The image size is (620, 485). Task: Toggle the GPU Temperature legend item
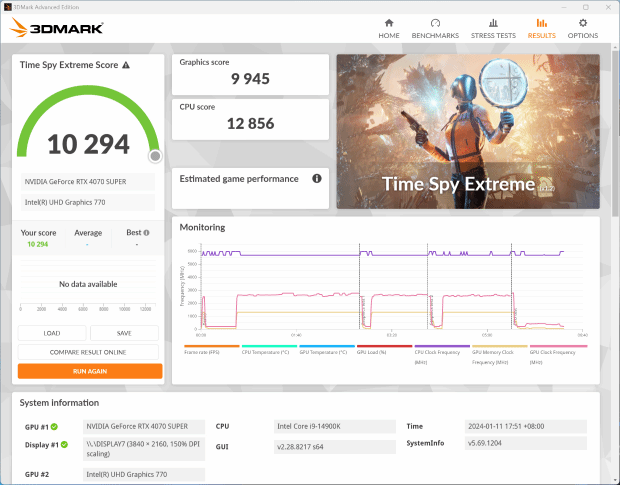(327, 350)
